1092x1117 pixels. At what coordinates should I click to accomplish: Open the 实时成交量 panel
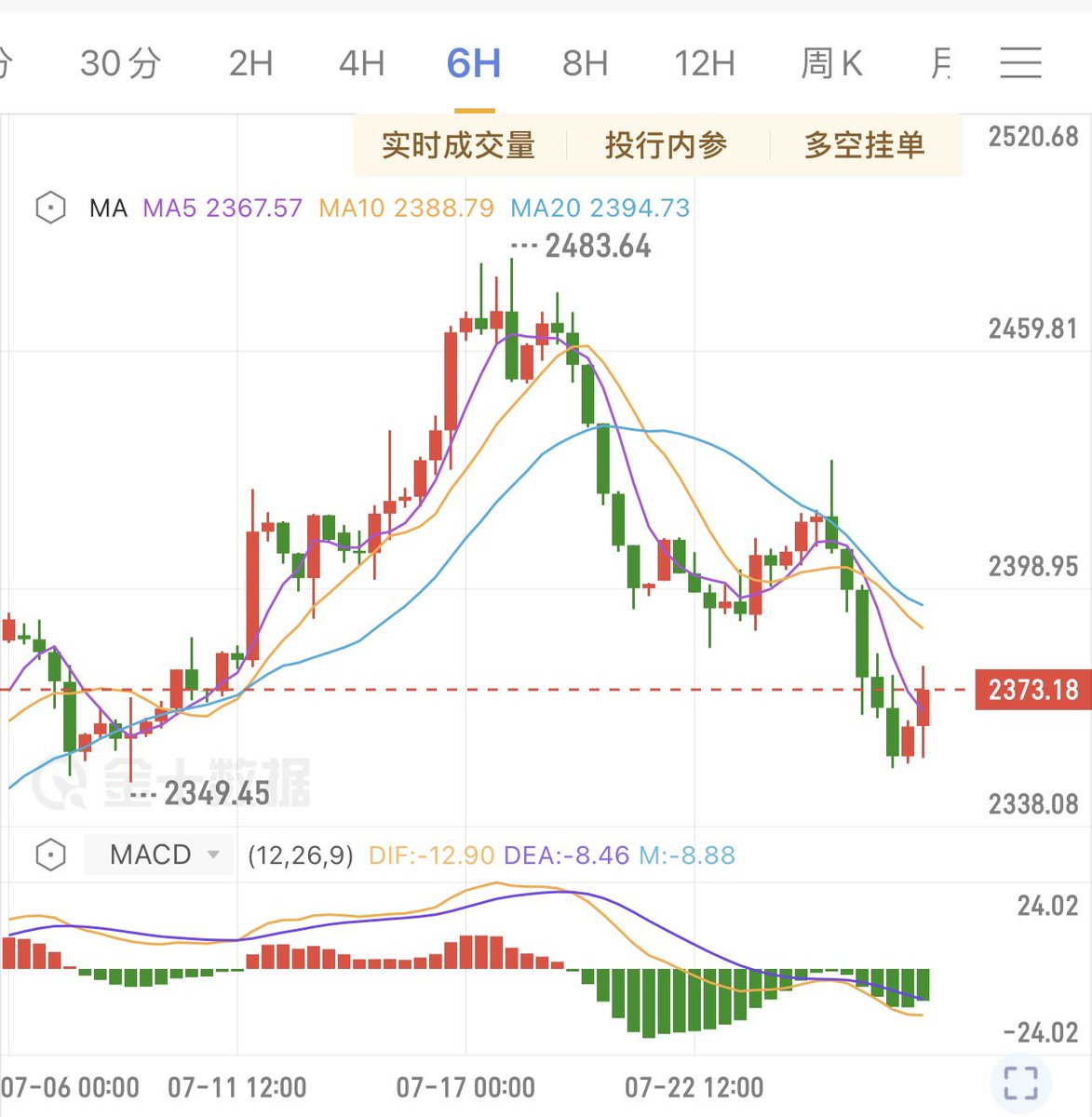coord(459,145)
